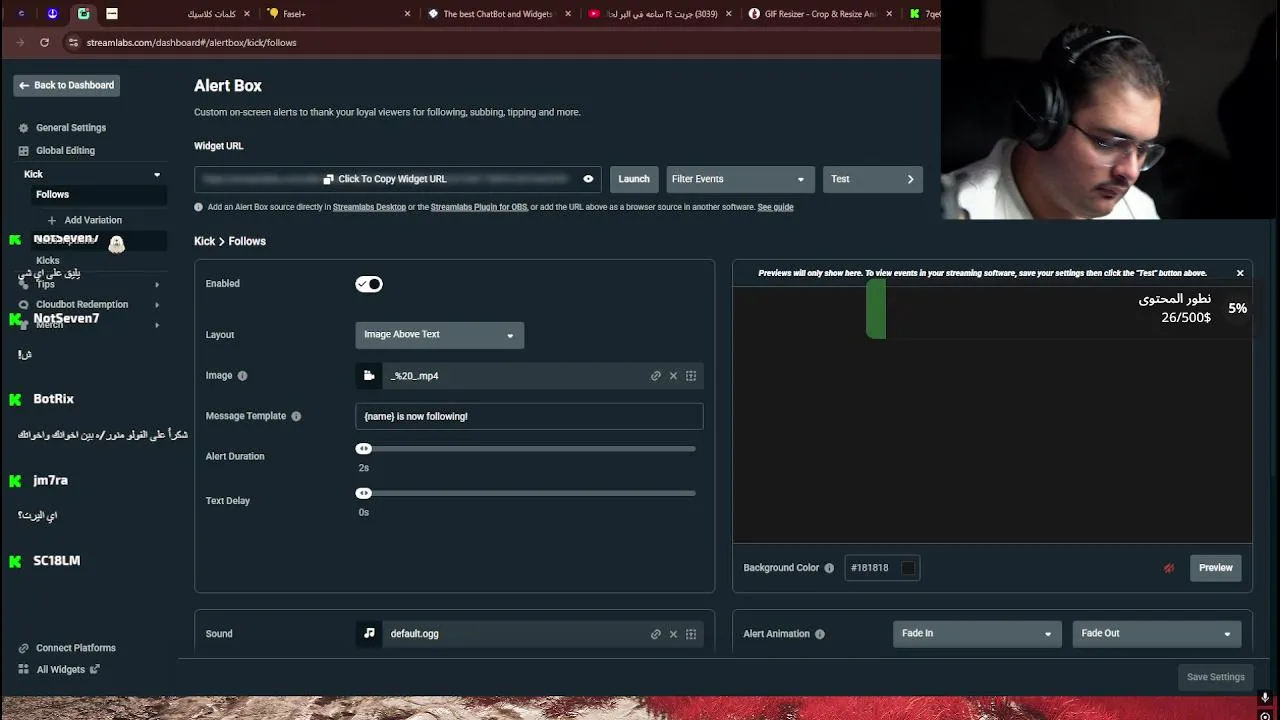Open Layout dropdown Image Above Text
This screenshot has width=1280, height=720.
[x=439, y=335]
